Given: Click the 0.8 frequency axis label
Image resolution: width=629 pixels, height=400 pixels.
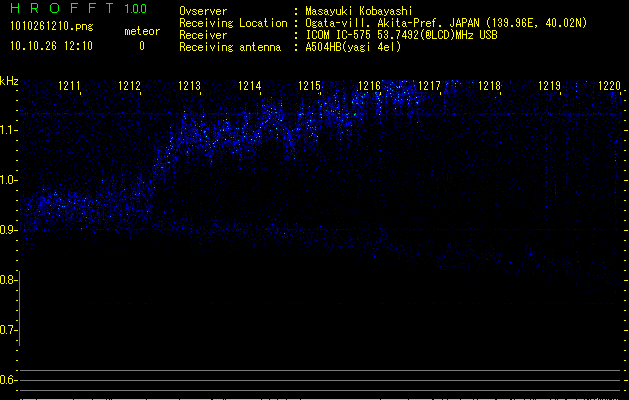Looking at the screenshot, I should tap(8, 280).
